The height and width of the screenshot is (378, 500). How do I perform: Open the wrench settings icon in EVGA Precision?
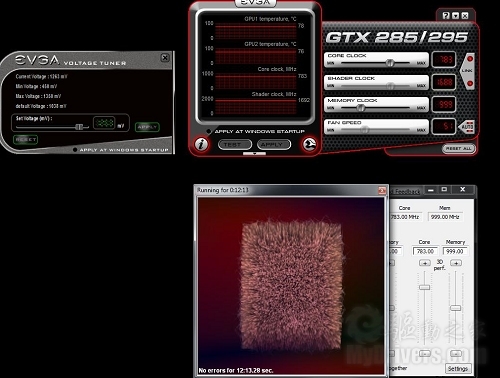click(x=309, y=144)
